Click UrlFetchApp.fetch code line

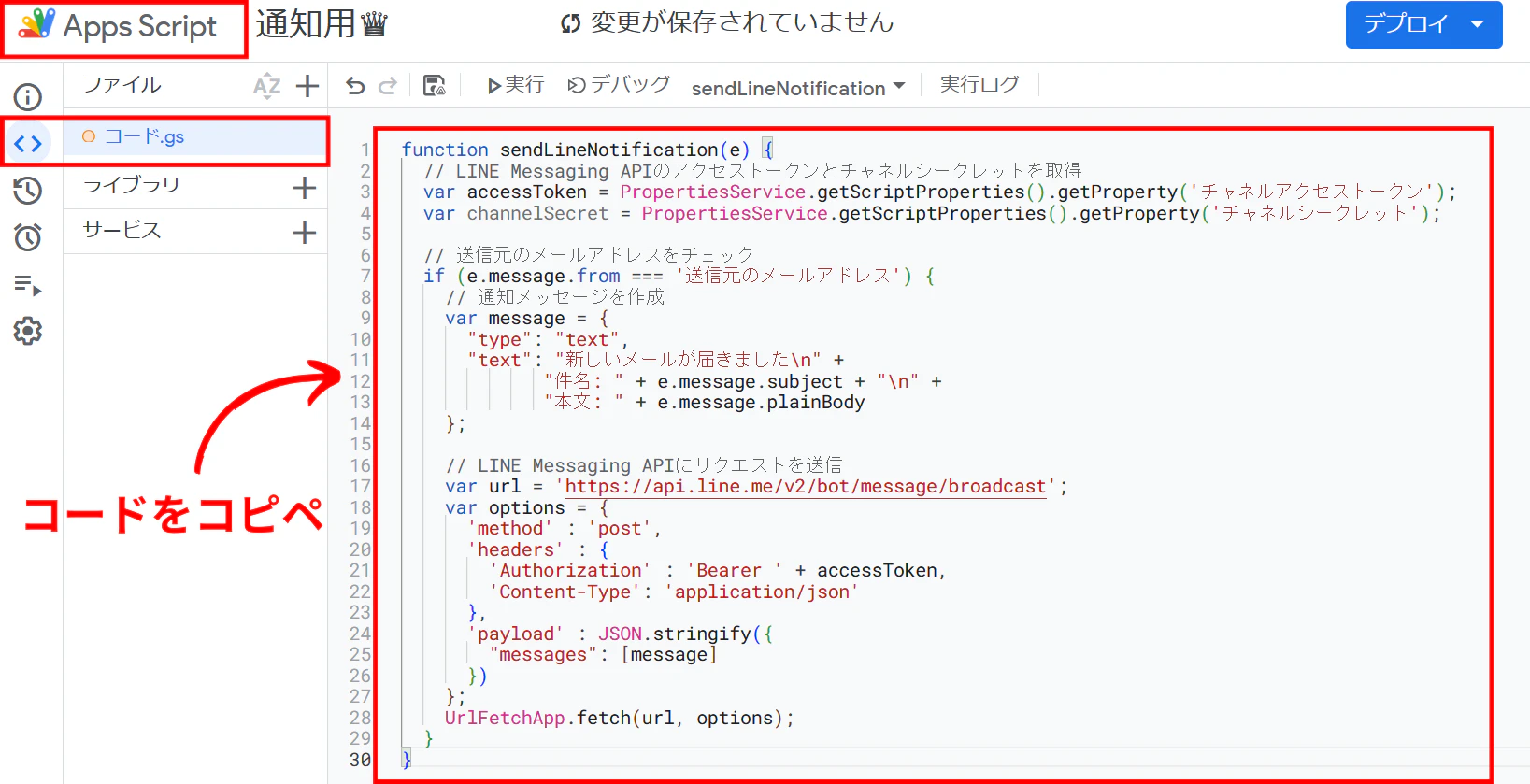pyautogui.click(x=620, y=718)
